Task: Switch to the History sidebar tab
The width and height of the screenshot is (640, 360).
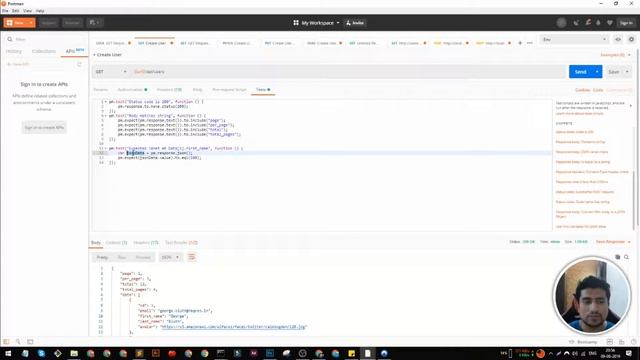Action: pos(13,51)
